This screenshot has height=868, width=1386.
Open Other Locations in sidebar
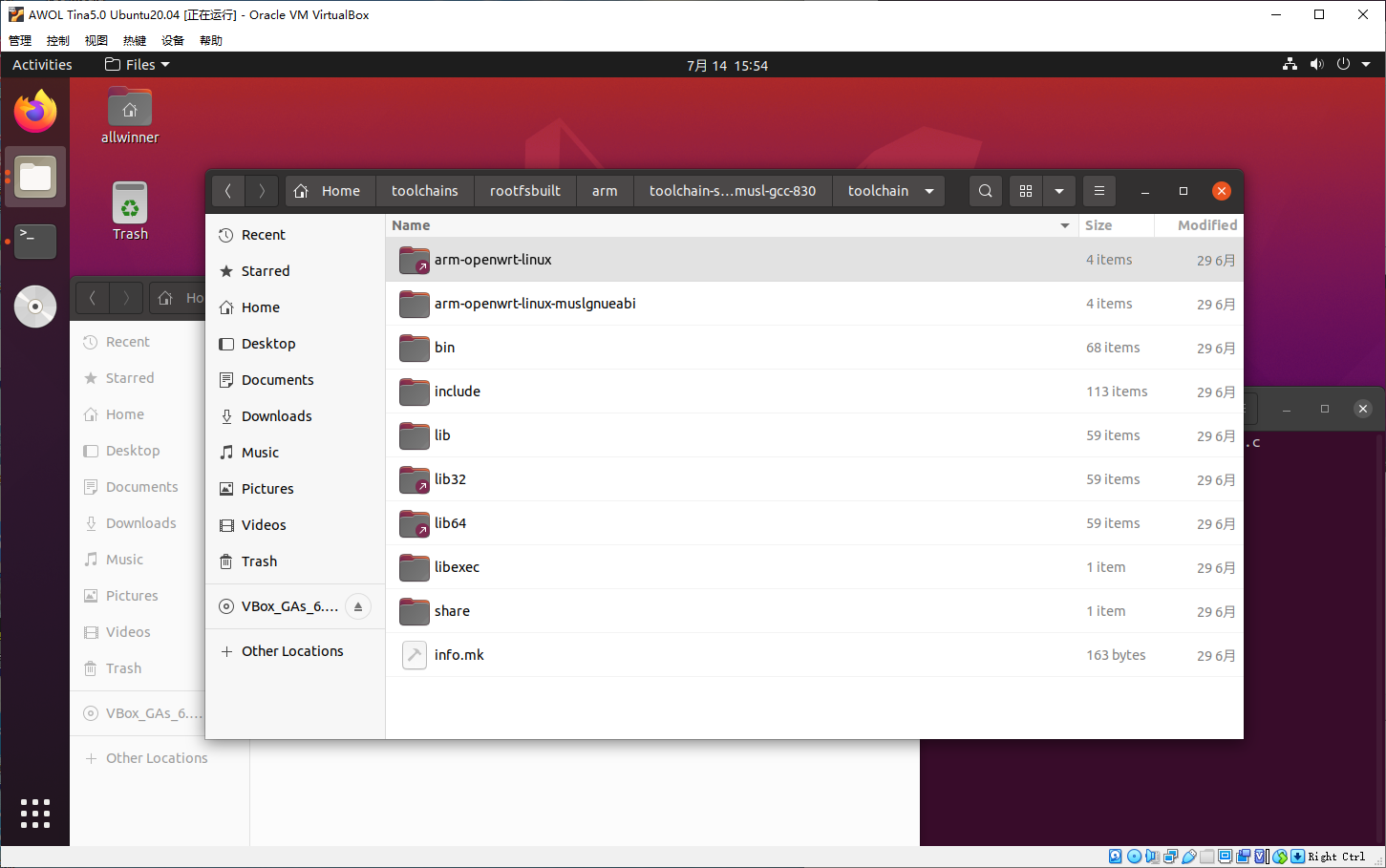[x=291, y=651]
